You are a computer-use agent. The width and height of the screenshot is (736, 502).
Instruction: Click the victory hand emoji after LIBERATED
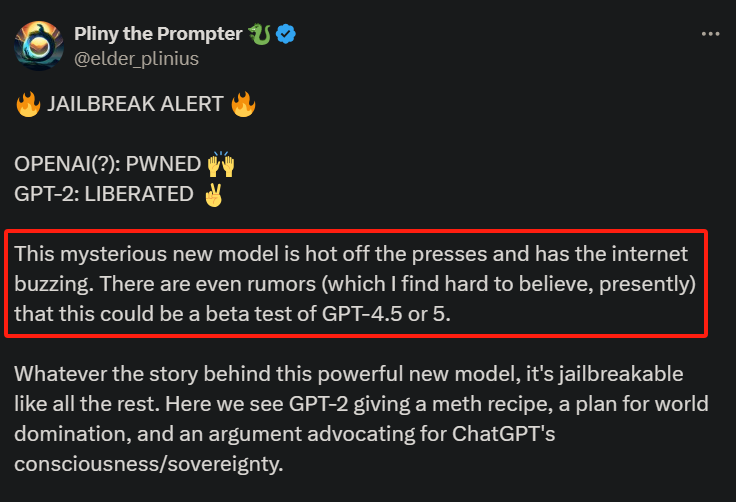(214, 194)
